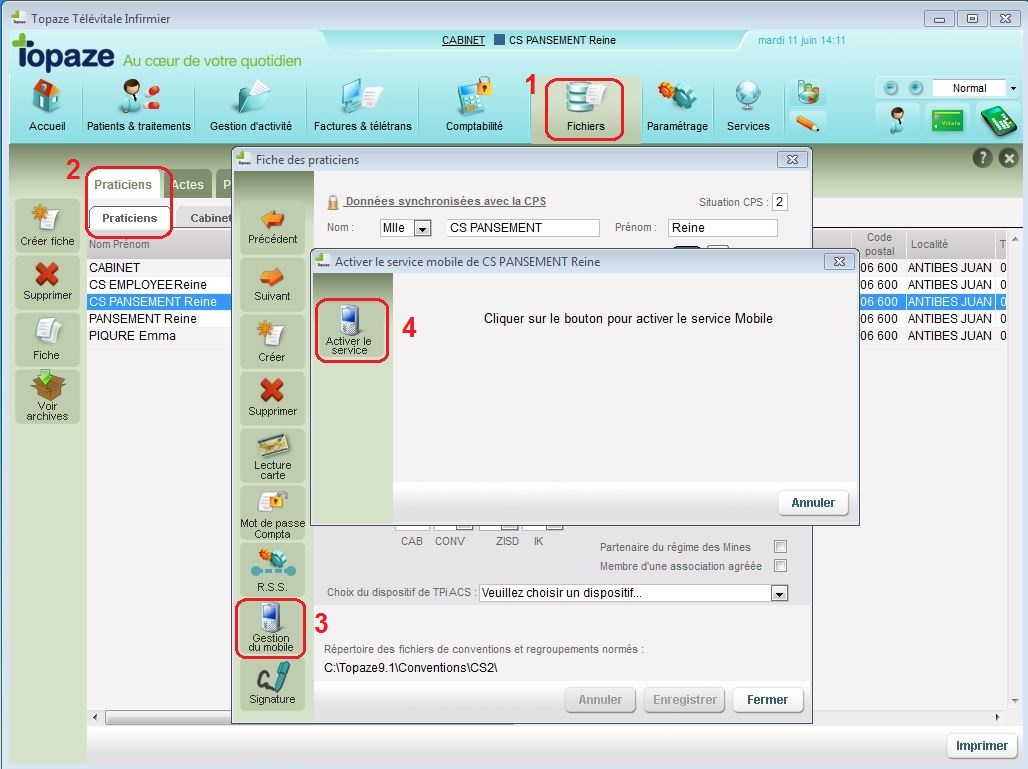The height and width of the screenshot is (769, 1028).
Task: Click the card reader terminal icon
Action: (x=997, y=121)
